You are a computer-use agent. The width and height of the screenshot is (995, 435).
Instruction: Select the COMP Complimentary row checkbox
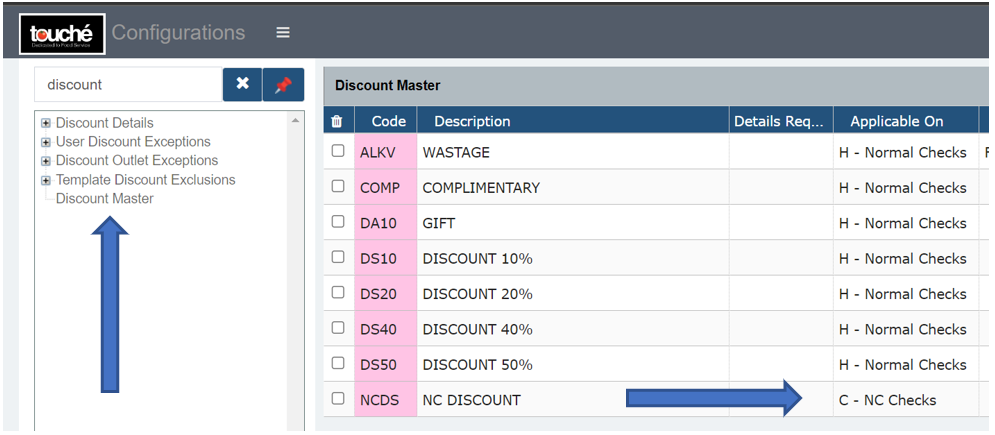(x=338, y=187)
